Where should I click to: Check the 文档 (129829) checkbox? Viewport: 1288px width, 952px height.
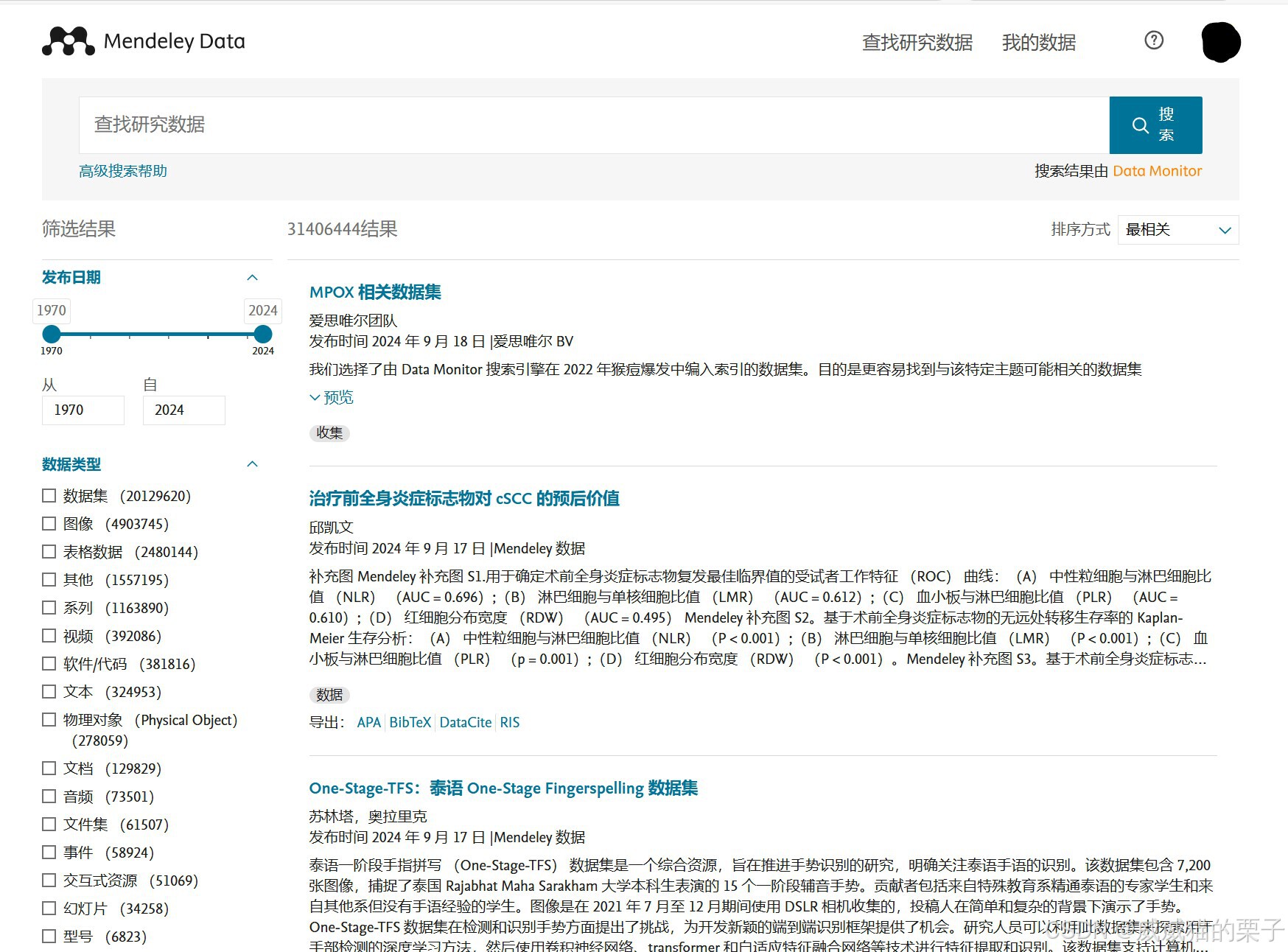pos(49,769)
